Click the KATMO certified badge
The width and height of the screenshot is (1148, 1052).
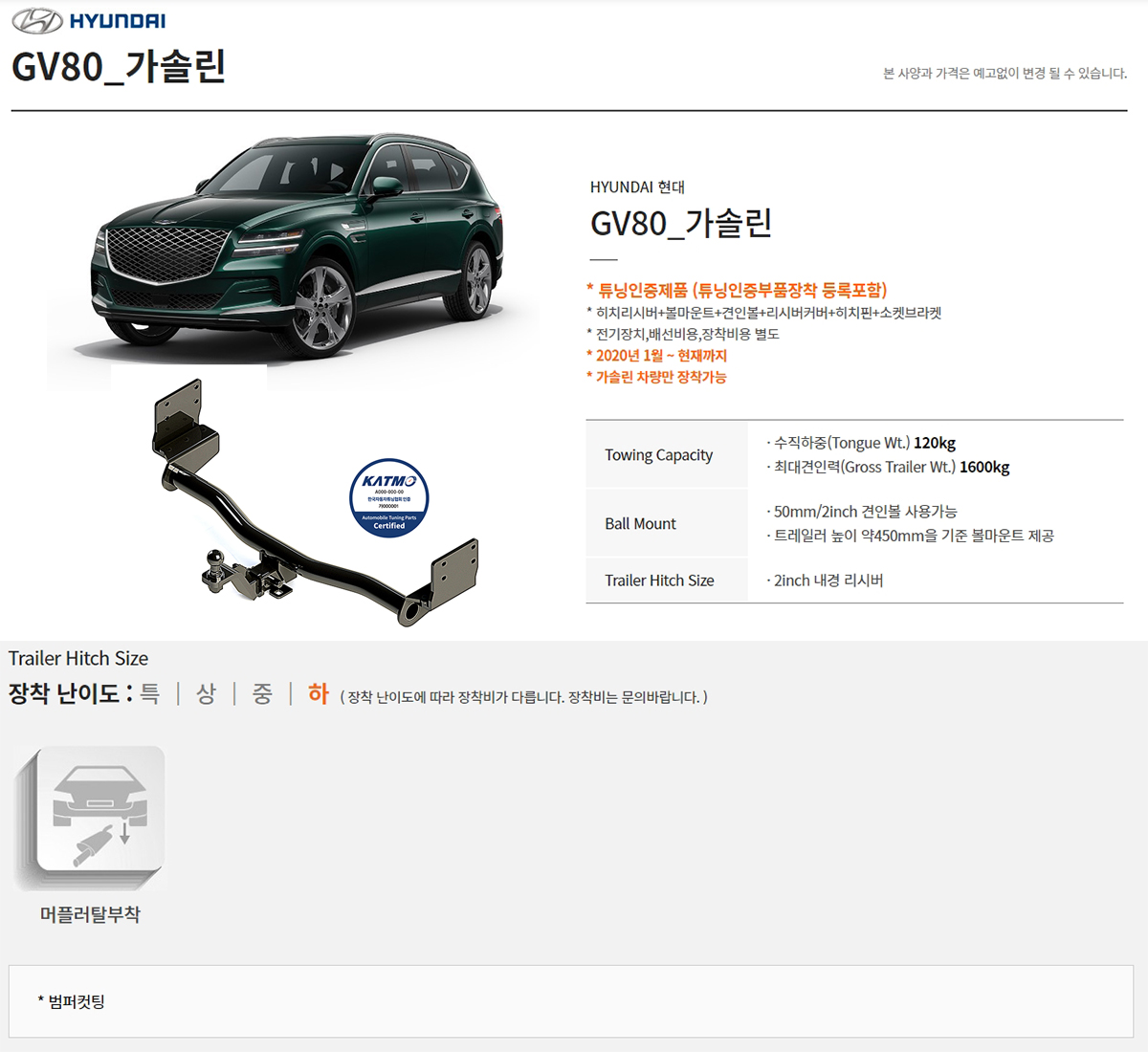(x=388, y=497)
